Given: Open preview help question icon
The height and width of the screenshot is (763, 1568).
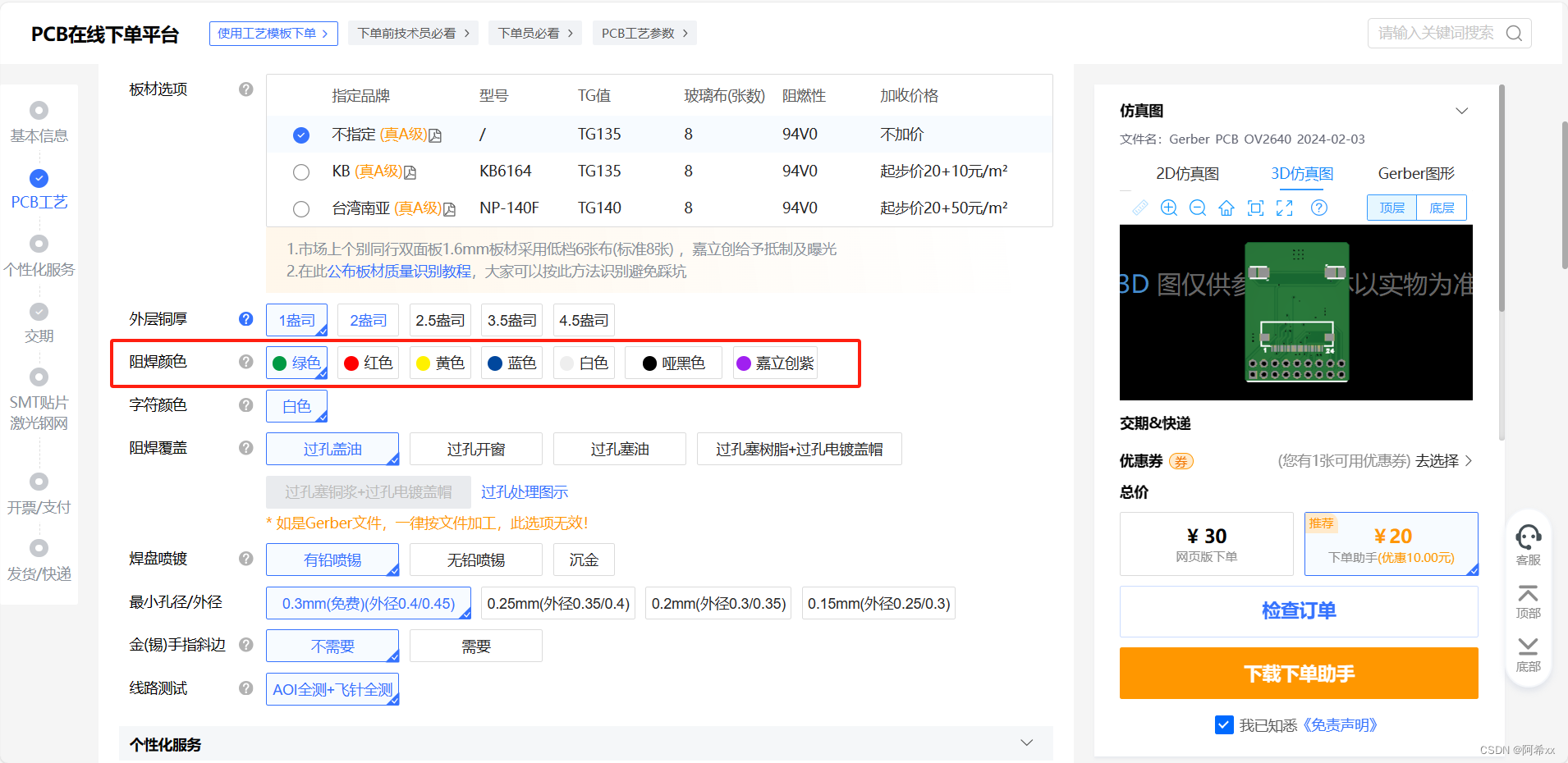Looking at the screenshot, I should pyautogui.click(x=1319, y=208).
